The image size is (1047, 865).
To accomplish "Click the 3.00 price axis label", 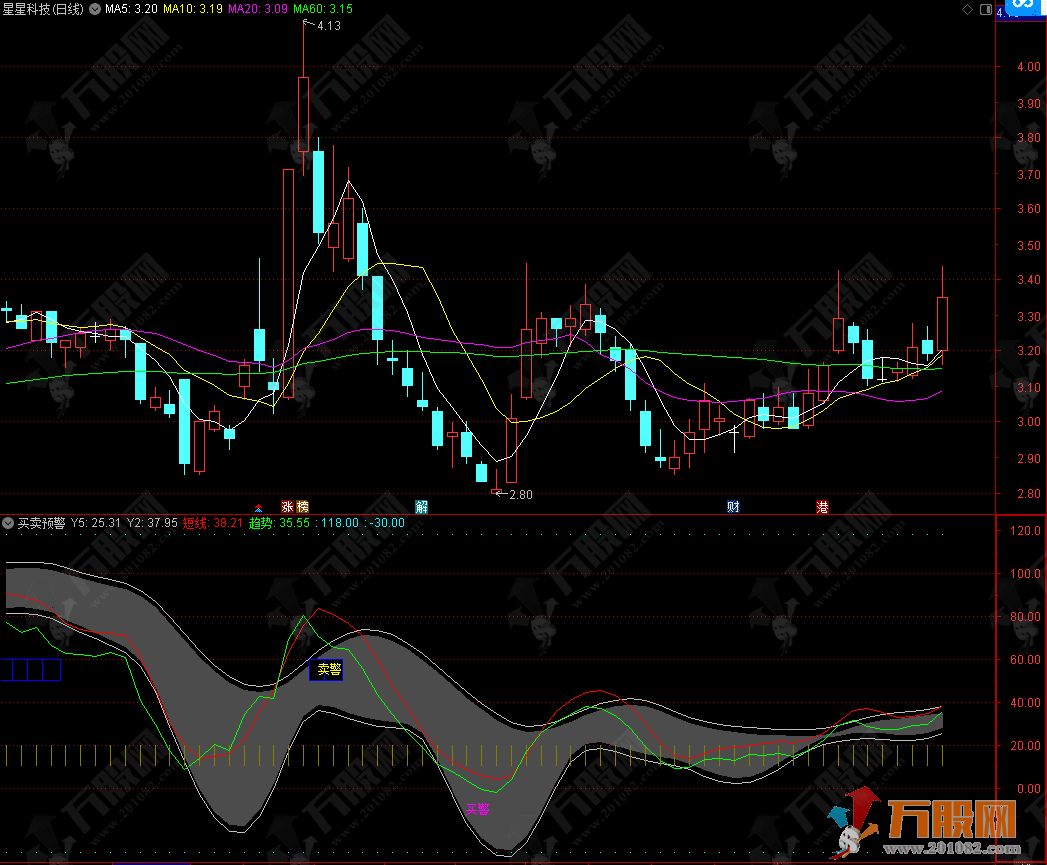I will (1028, 421).
